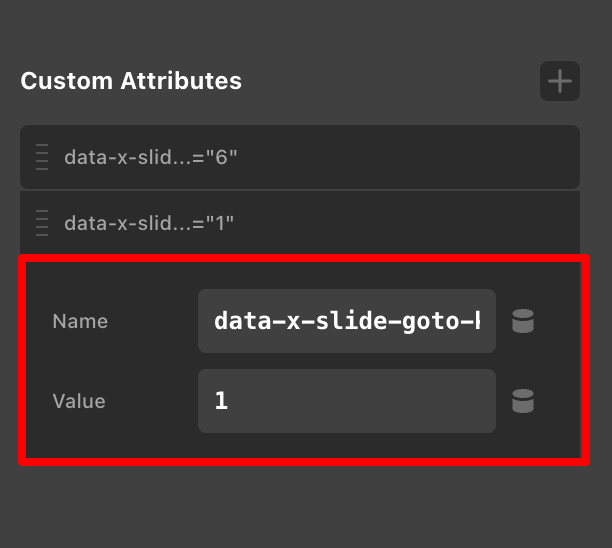
Task: Click empty space right of ="6" attribute row
Action: coord(420,157)
